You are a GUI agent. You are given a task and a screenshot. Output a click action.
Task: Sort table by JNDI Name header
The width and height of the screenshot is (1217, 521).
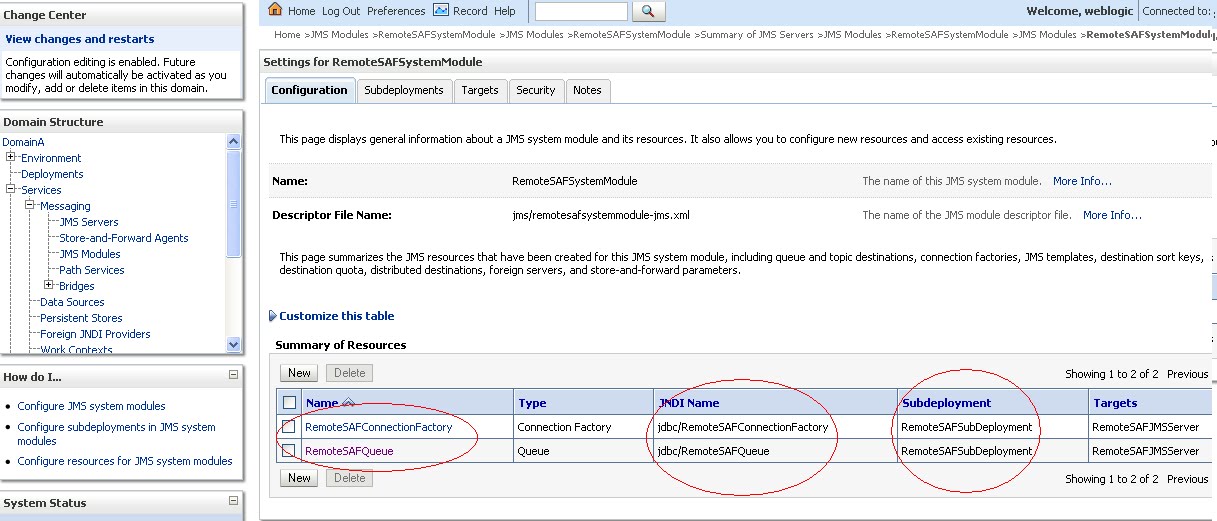coord(688,403)
